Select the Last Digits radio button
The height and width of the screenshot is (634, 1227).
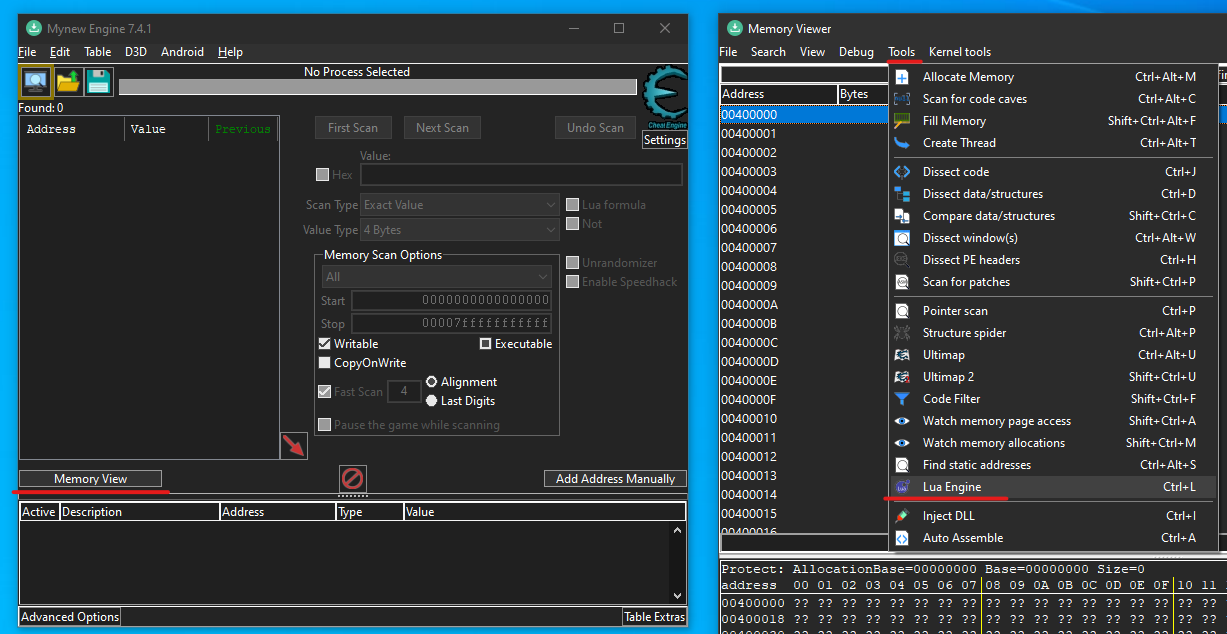tap(432, 401)
